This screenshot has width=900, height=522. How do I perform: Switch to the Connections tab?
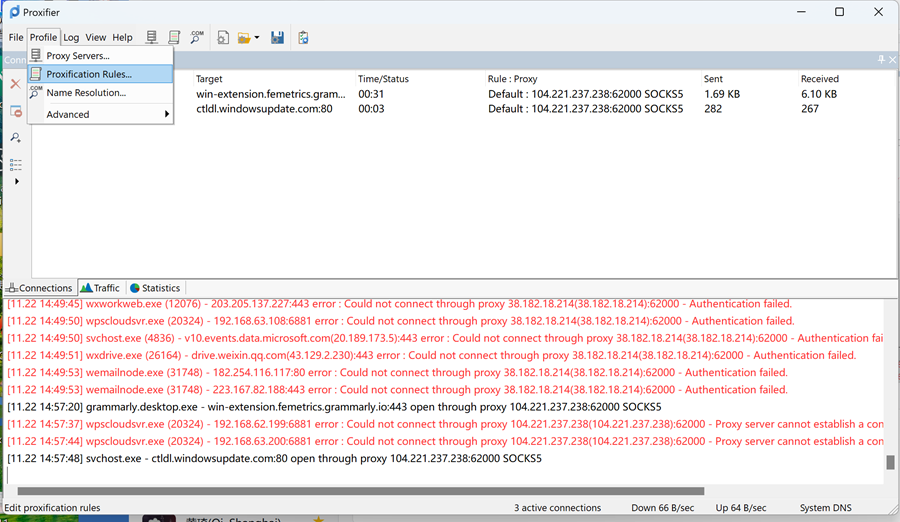(40, 288)
